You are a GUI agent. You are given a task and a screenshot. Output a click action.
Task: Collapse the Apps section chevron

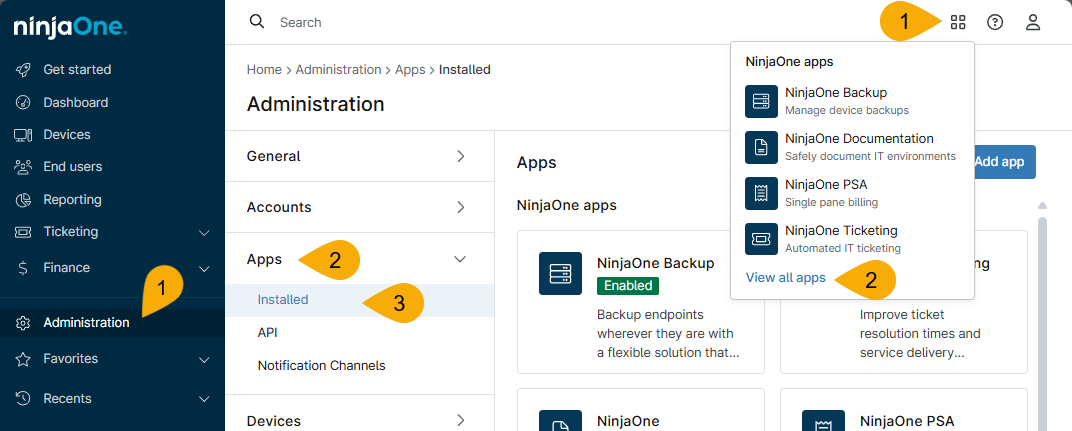click(460, 259)
